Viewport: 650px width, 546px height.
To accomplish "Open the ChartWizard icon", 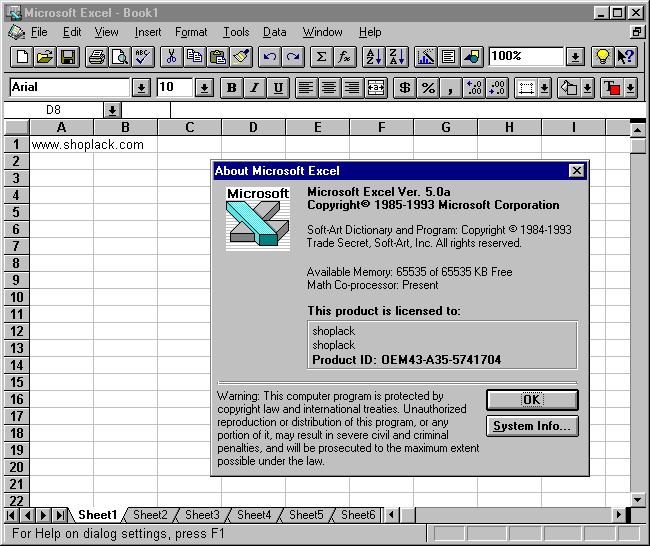I will [426, 56].
